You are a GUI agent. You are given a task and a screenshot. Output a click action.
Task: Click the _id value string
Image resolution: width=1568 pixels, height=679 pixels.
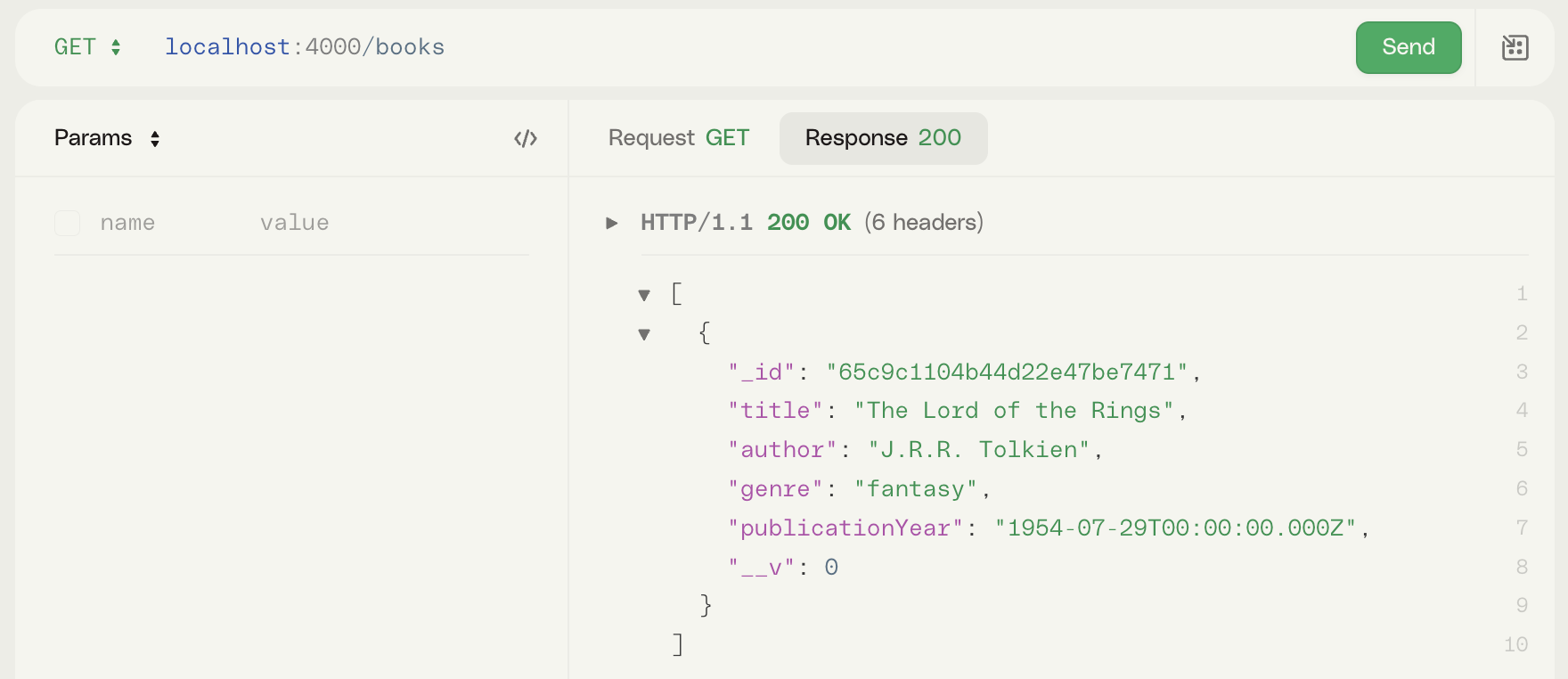pyautogui.click(x=1007, y=372)
